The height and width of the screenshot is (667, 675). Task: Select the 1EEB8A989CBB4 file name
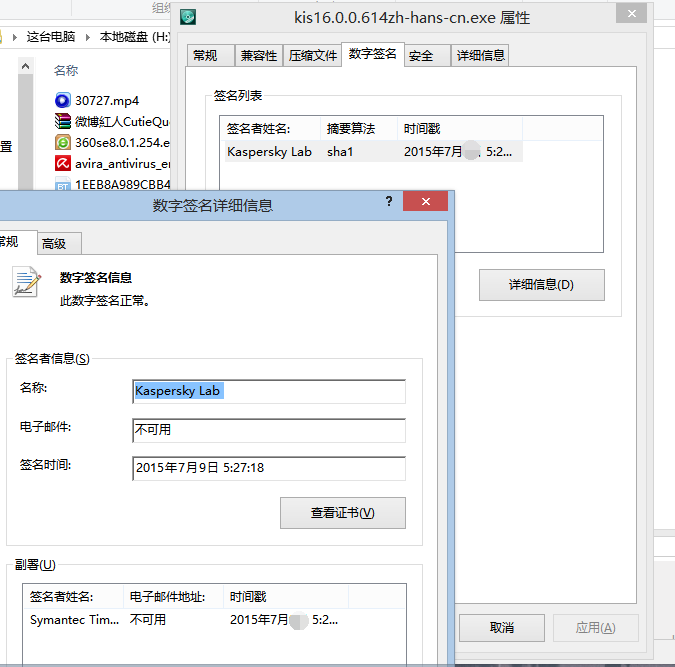pos(122,184)
